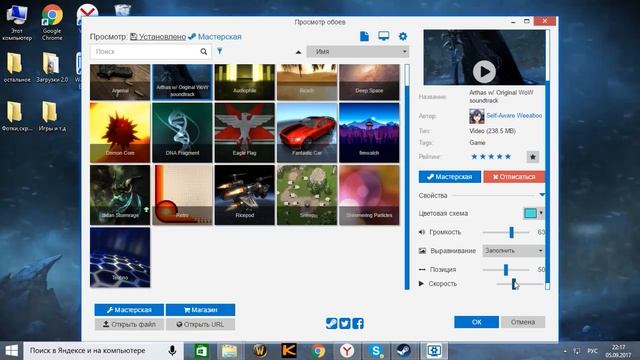Click the taskbar Yandex search box

pos(104,351)
